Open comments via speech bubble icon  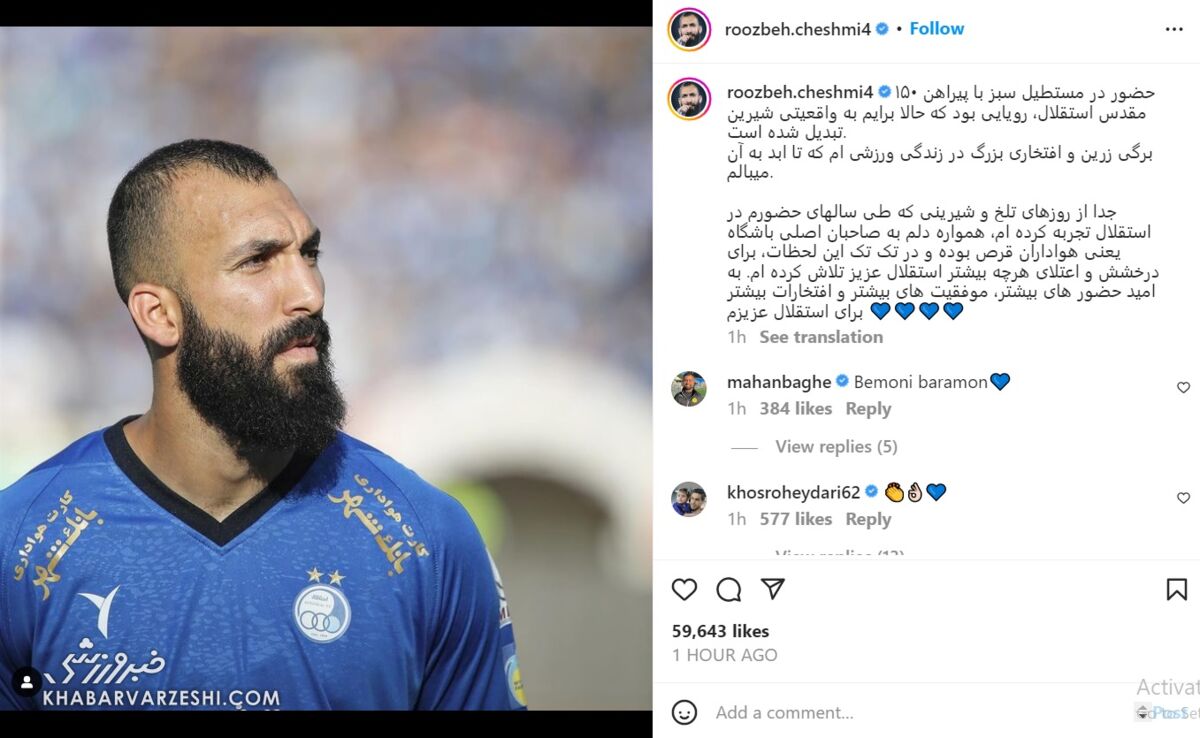pos(729,590)
